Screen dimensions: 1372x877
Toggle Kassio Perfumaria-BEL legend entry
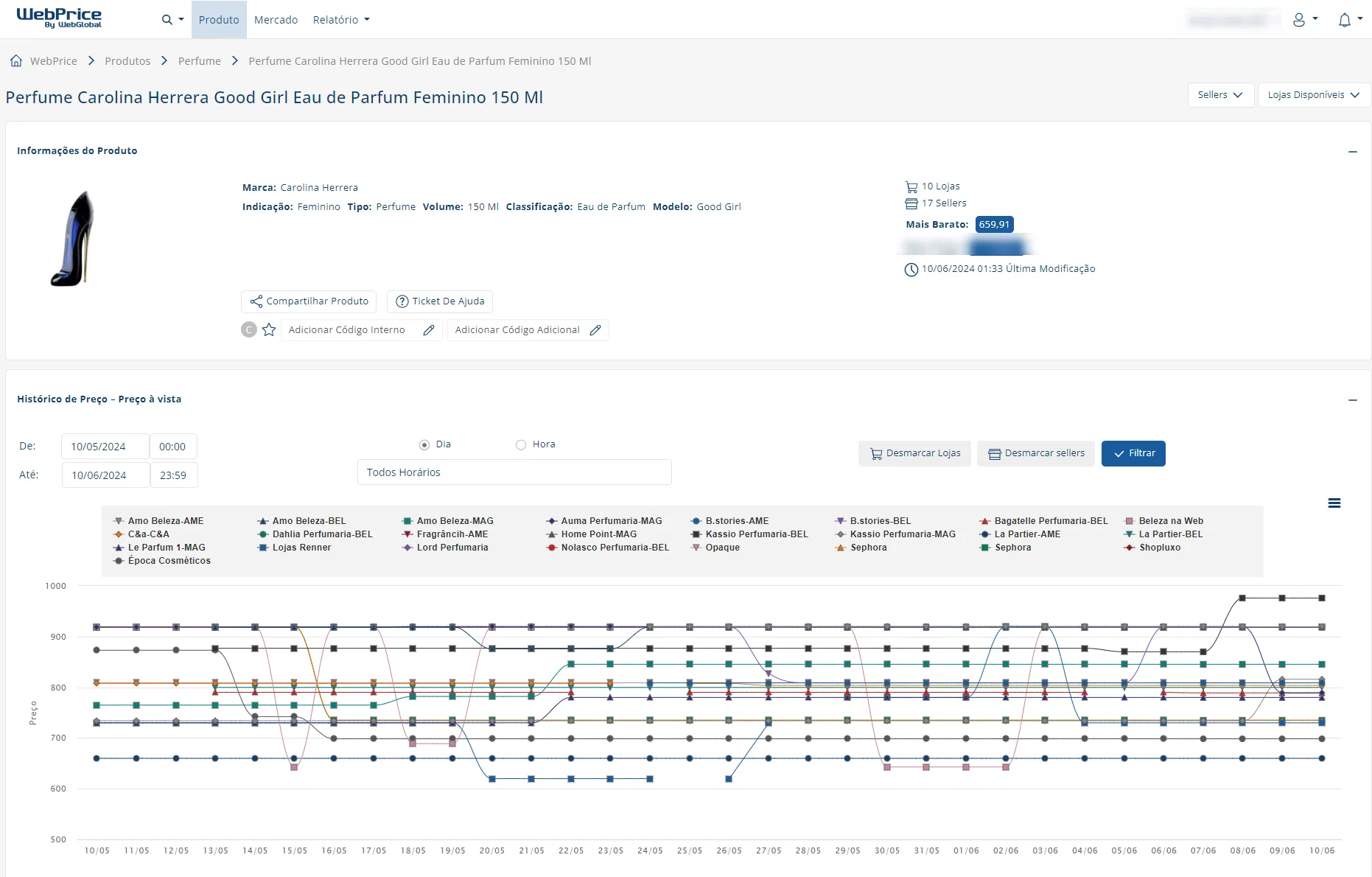(749, 534)
